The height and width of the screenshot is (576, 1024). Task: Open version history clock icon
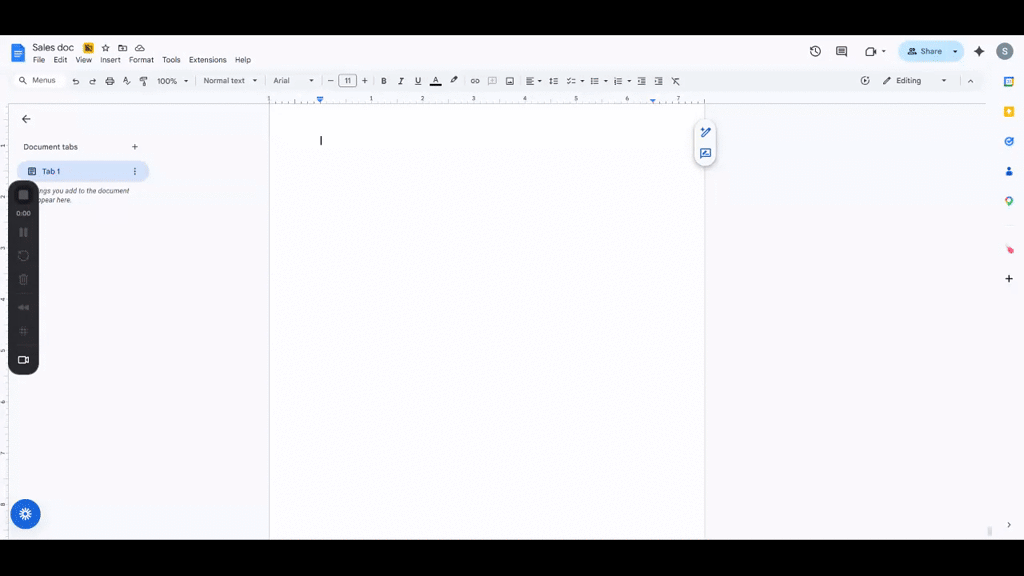click(x=815, y=51)
